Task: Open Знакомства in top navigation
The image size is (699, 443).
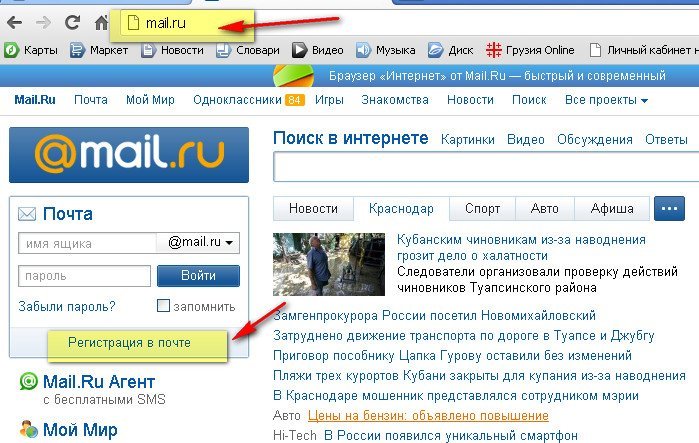Action: click(x=395, y=100)
